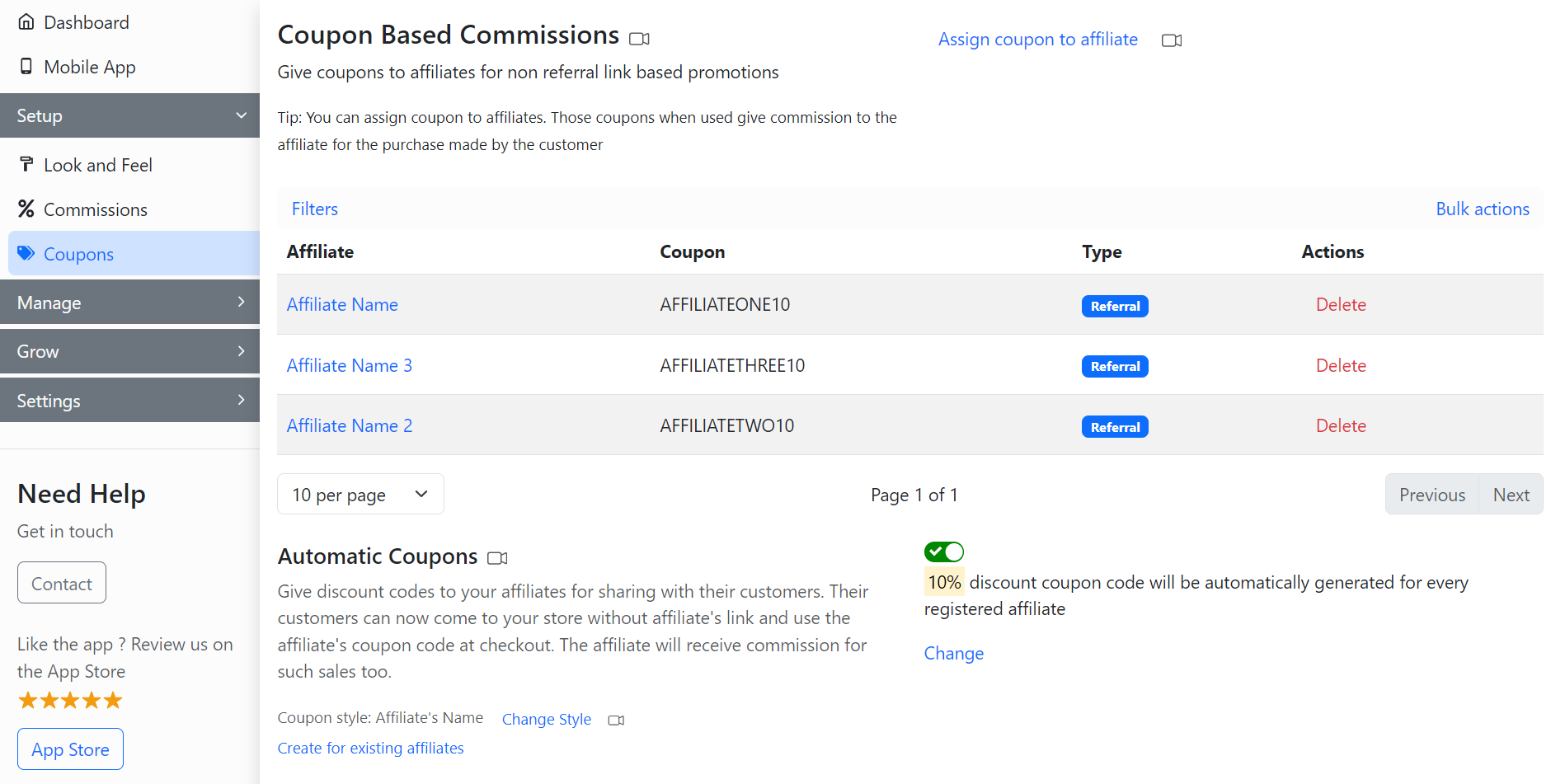Image resolution: width=1551 pixels, height=784 pixels.
Task: Click the Commissions percent icon
Action: 26,209
